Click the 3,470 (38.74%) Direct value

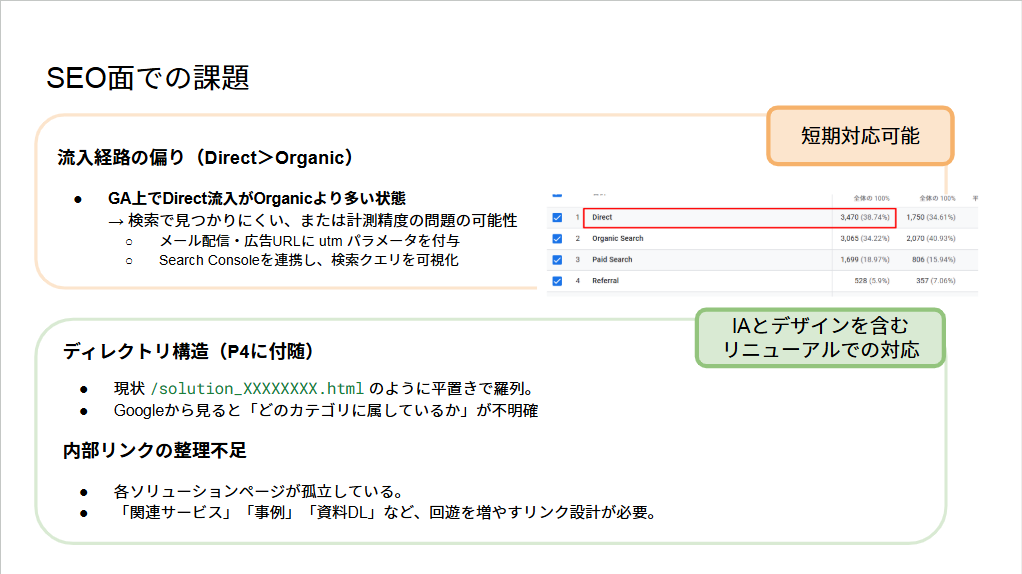pyautogui.click(x=866, y=217)
